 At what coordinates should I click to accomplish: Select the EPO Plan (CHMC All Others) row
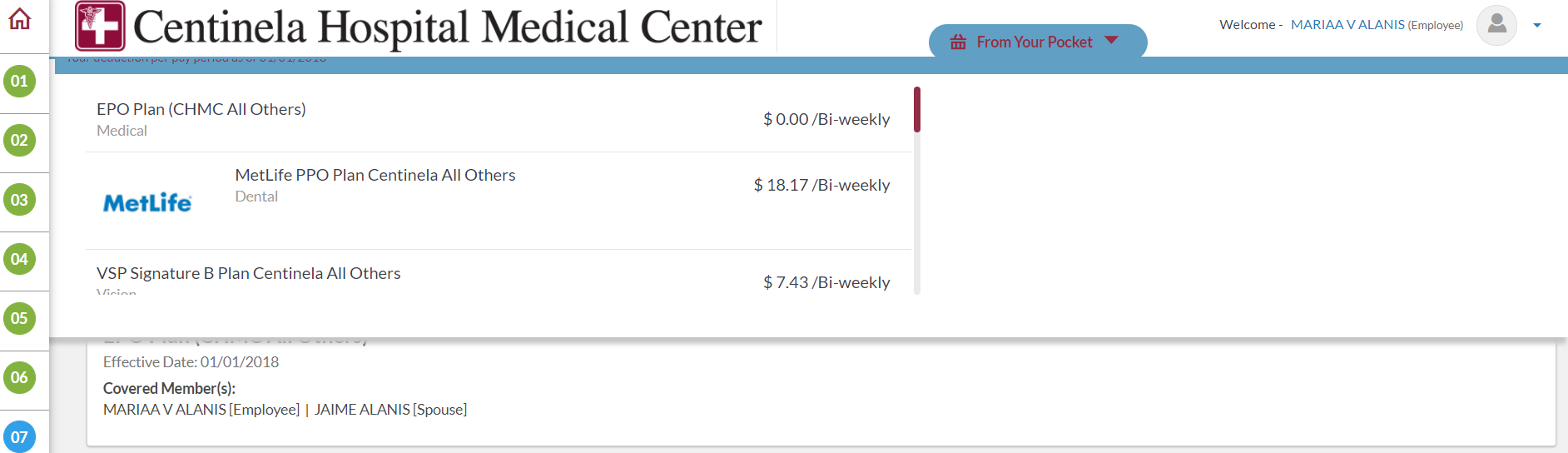(x=498, y=119)
